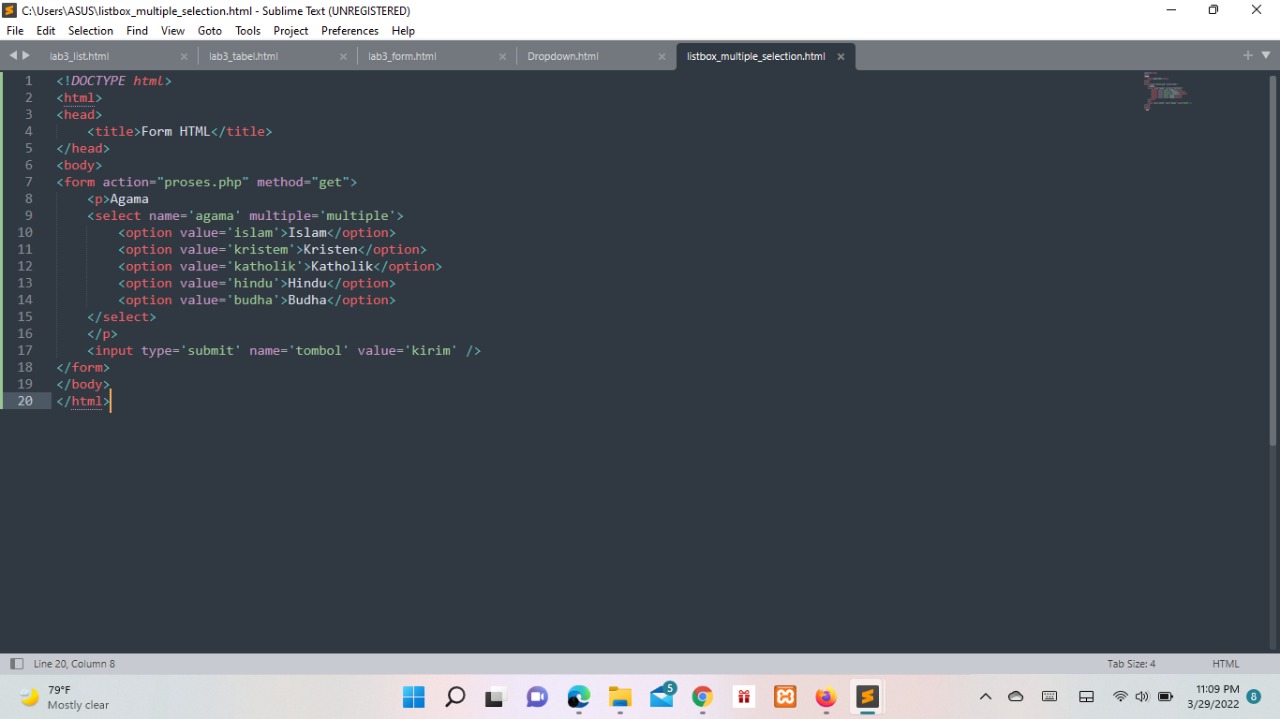This screenshot has height=719, width=1280.
Task: Open Google Chrome from taskbar
Action: point(702,697)
